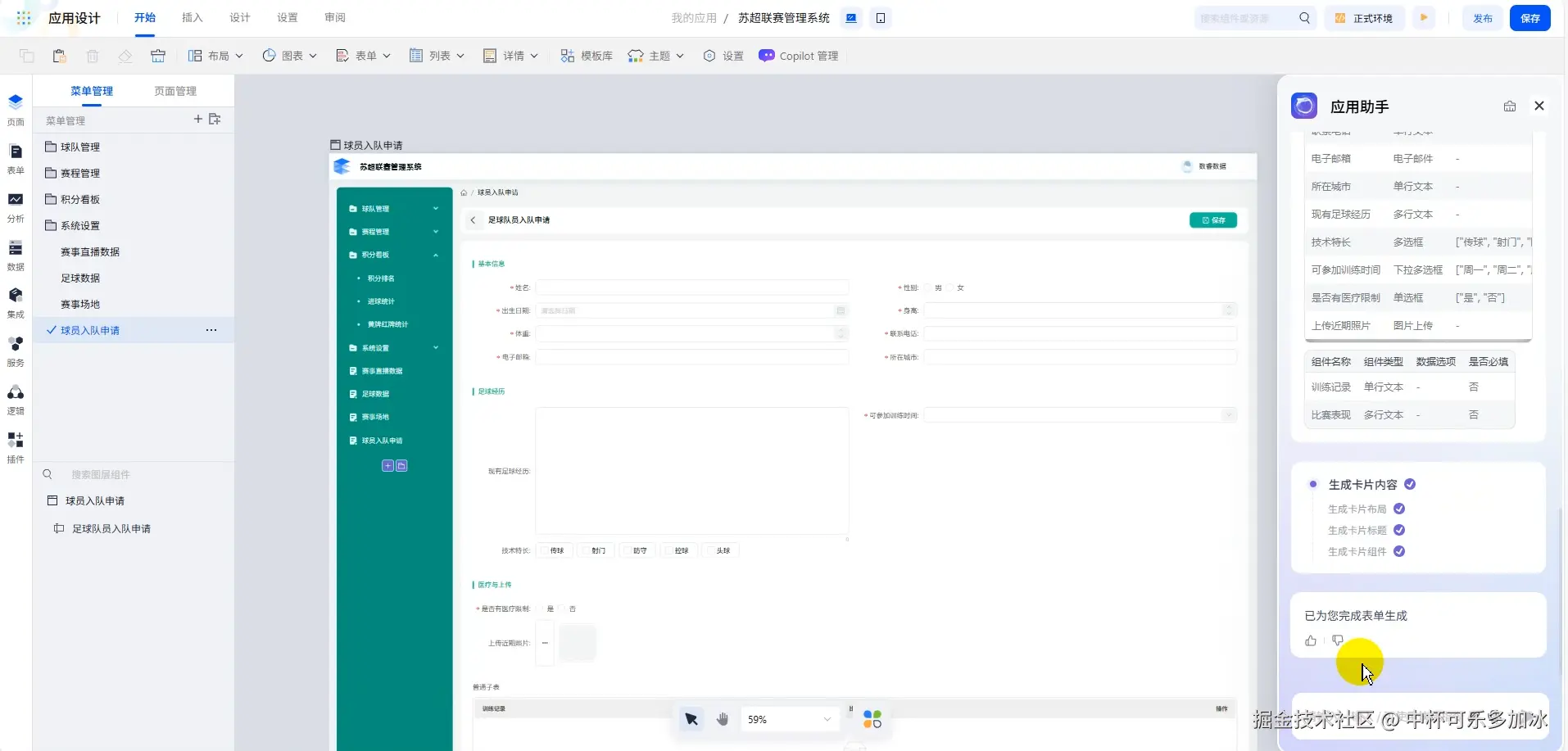Click the 发布 publish button
Viewport: 1568px width, 751px height.
[x=1483, y=18]
